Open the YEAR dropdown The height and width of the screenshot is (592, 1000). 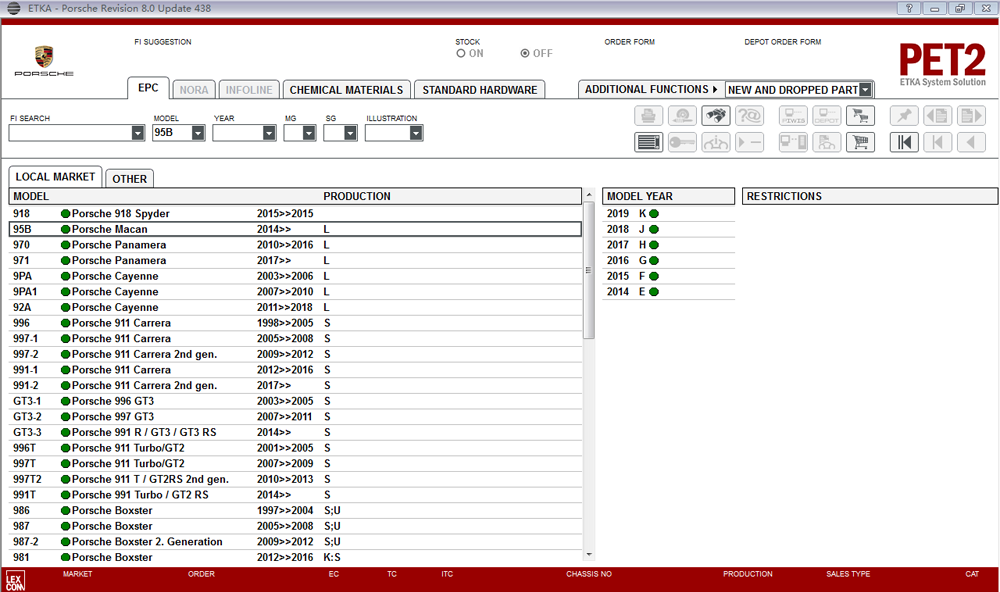[x=269, y=133]
